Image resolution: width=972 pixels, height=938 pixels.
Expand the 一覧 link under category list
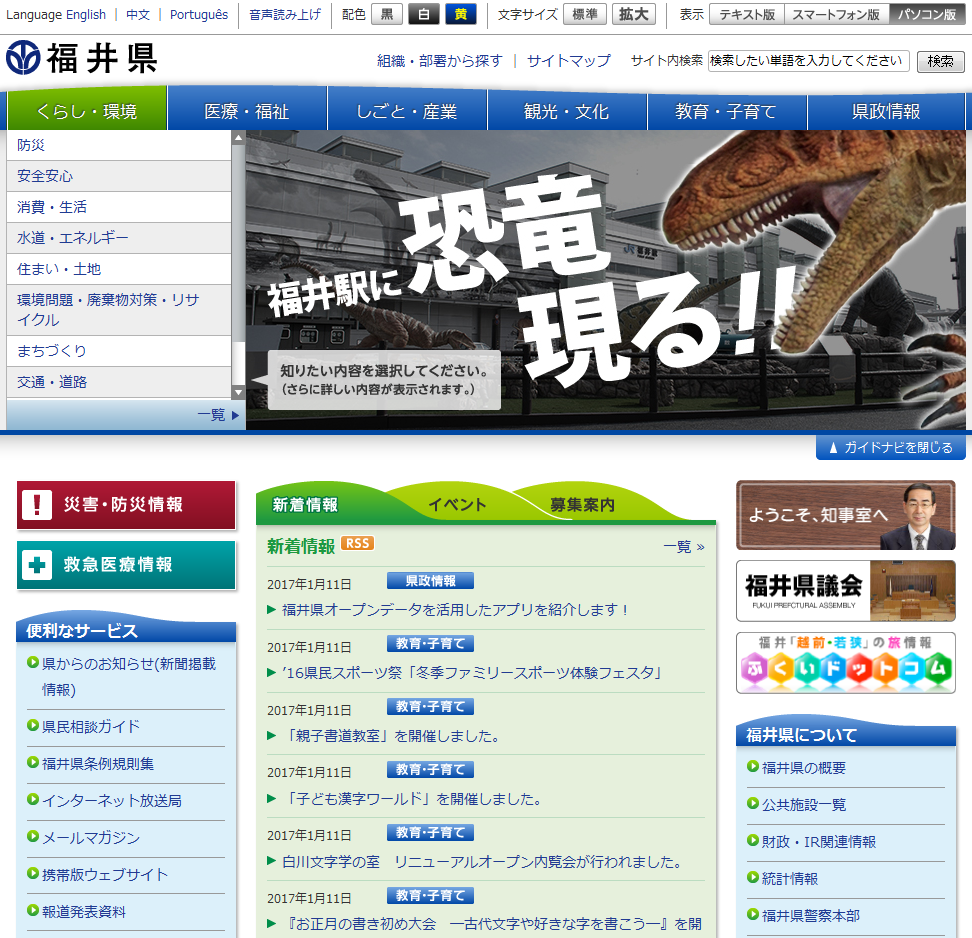click(x=218, y=415)
